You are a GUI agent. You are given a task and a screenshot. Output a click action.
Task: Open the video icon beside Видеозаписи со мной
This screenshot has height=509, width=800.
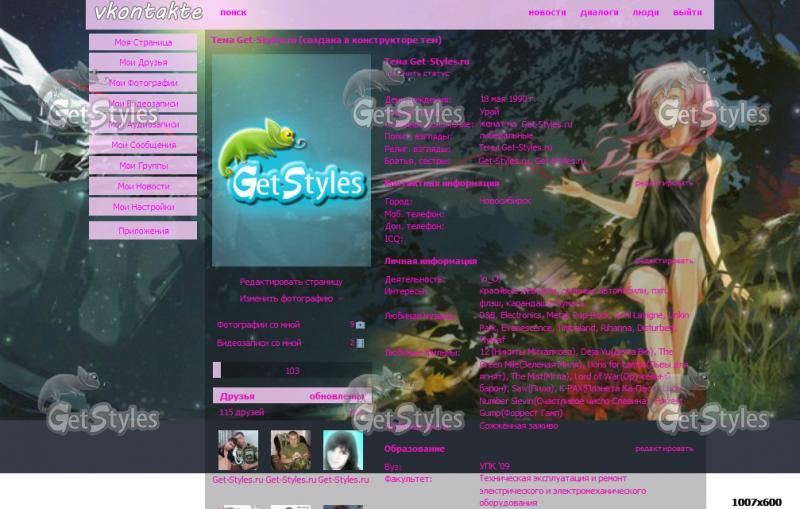click(360, 343)
